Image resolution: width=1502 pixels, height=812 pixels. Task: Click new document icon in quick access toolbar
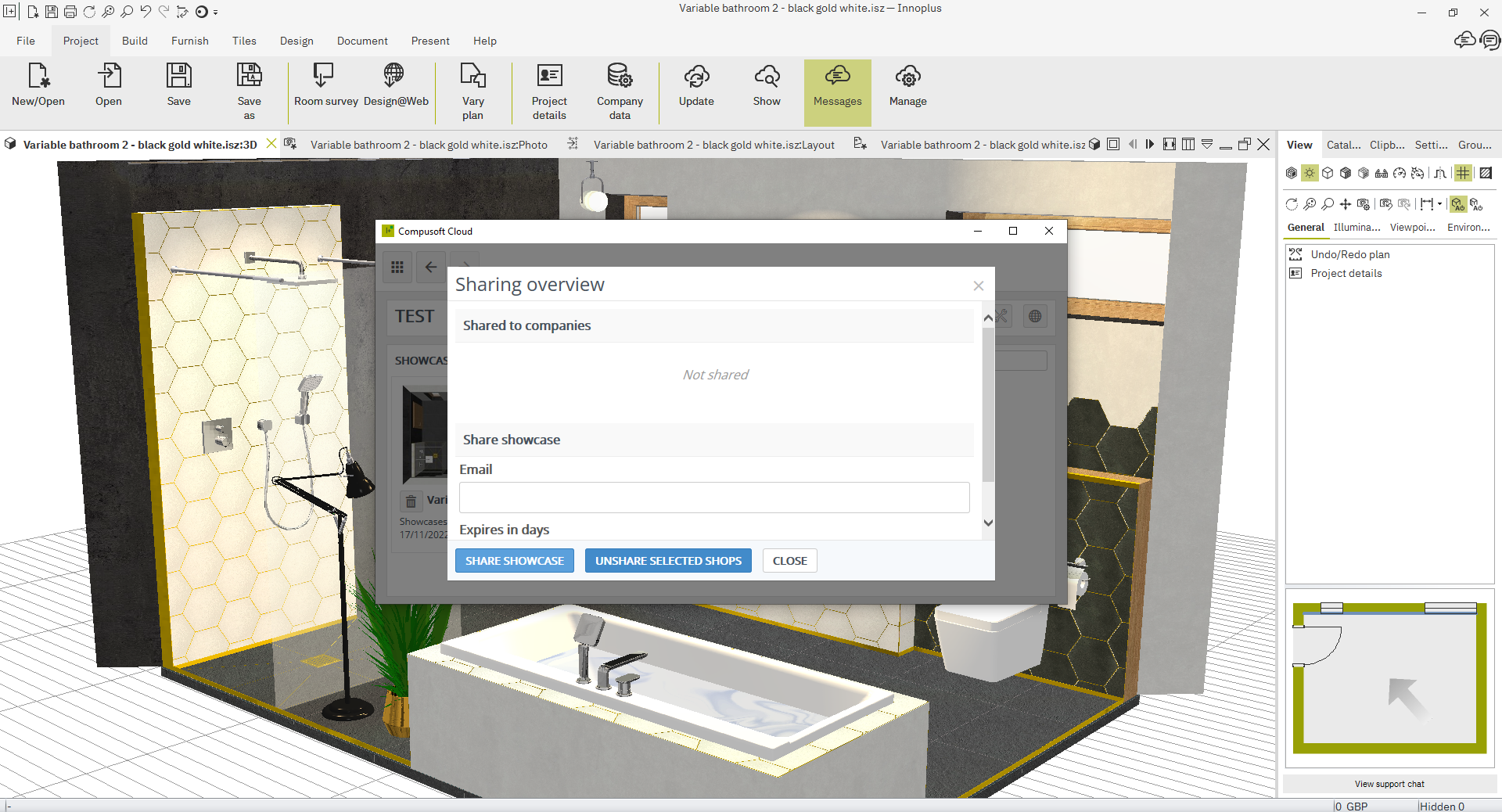tap(32, 12)
